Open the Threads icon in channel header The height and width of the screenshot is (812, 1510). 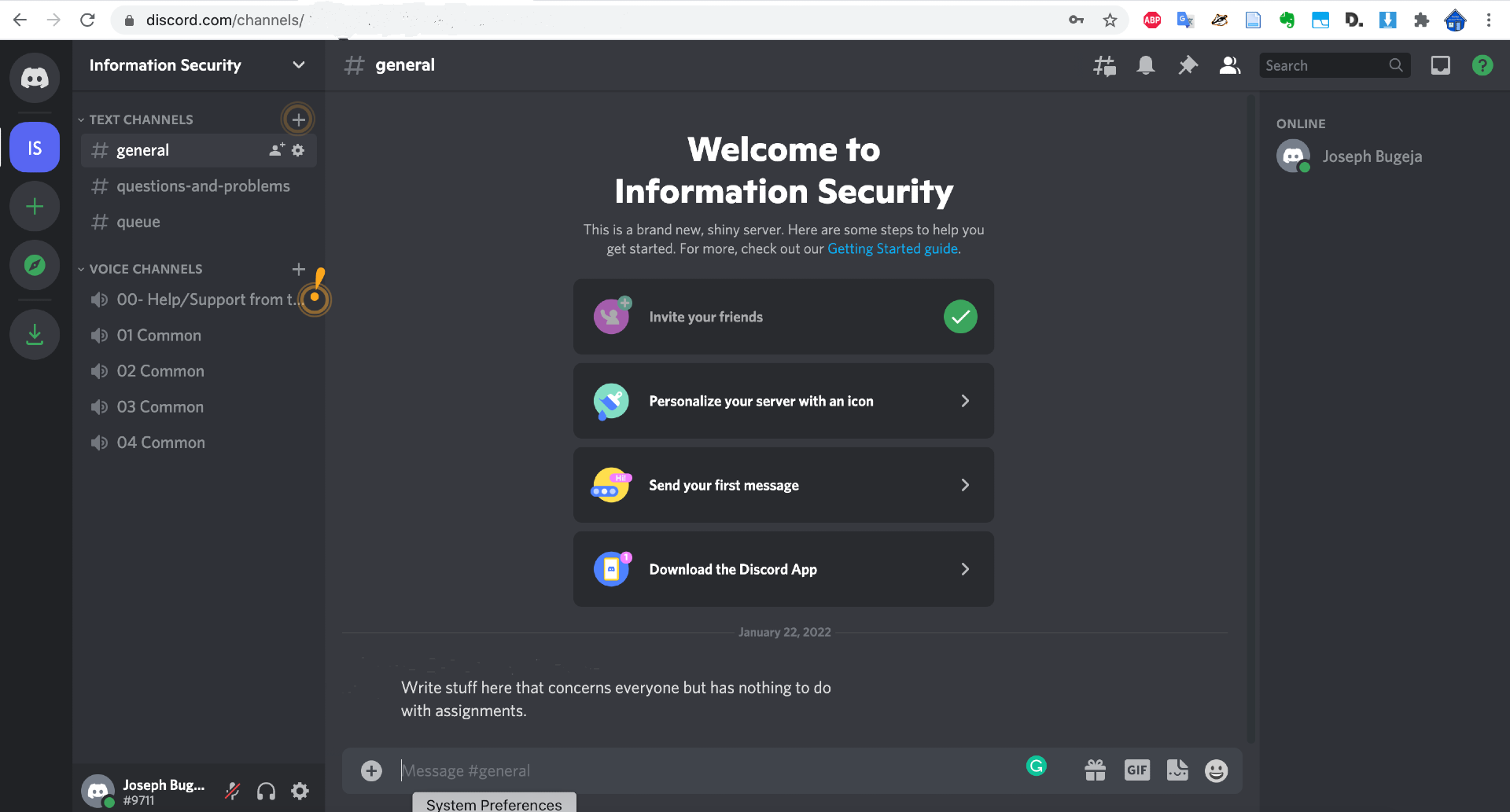pos(1104,66)
